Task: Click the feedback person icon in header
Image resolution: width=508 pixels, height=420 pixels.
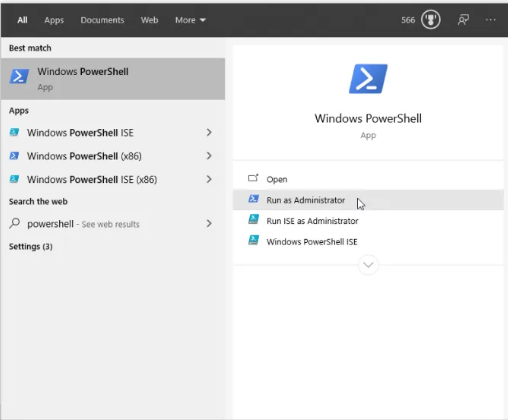Action: 463,20
